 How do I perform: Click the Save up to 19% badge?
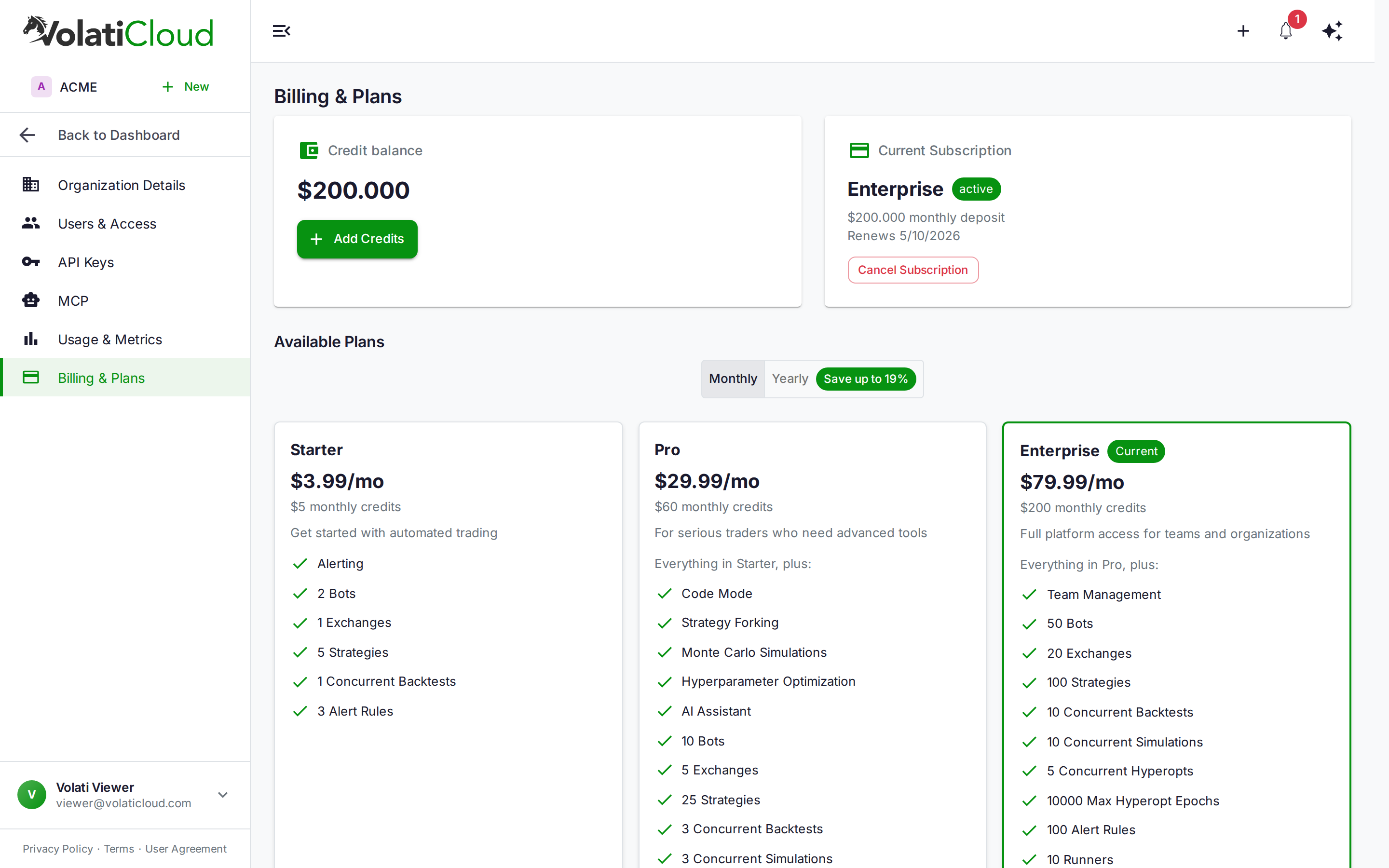(866, 379)
